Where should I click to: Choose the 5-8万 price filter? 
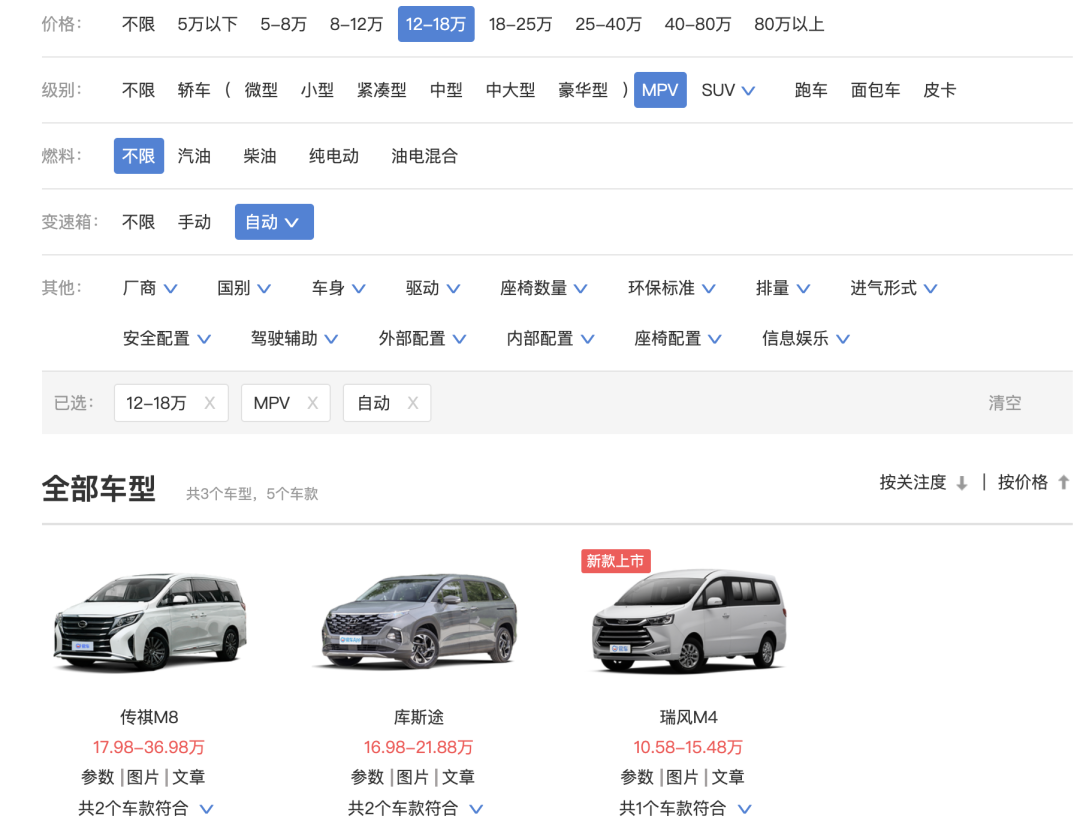click(x=283, y=24)
